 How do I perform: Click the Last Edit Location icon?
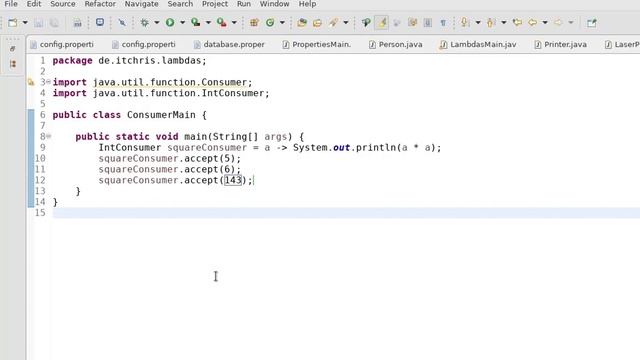pyautogui.click(x=517, y=22)
